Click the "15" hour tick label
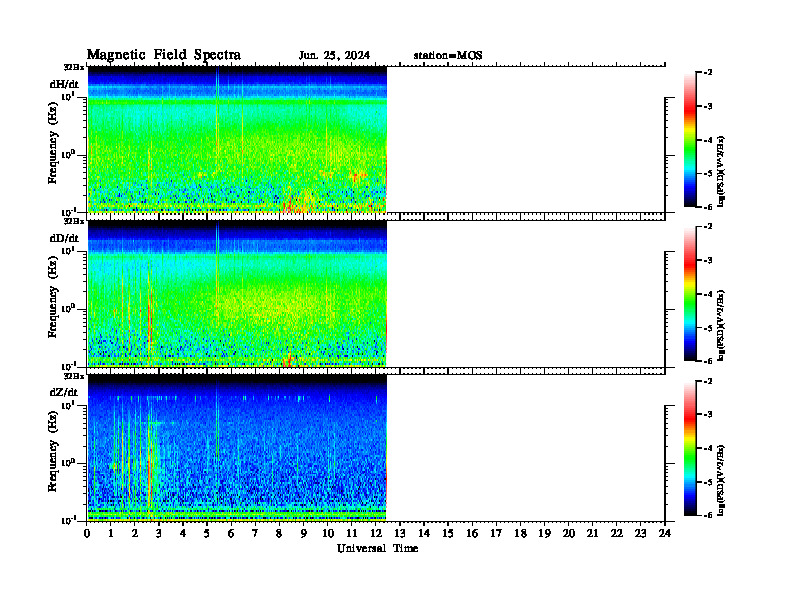Viewport: 792px width, 612px height. [x=448, y=534]
